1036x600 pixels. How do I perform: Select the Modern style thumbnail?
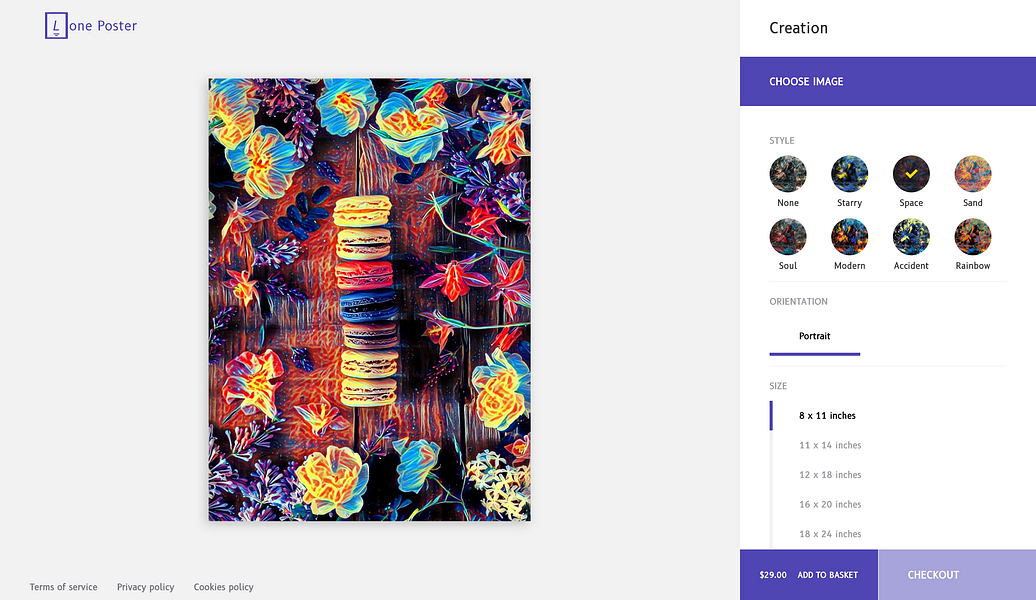tap(849, 238)
